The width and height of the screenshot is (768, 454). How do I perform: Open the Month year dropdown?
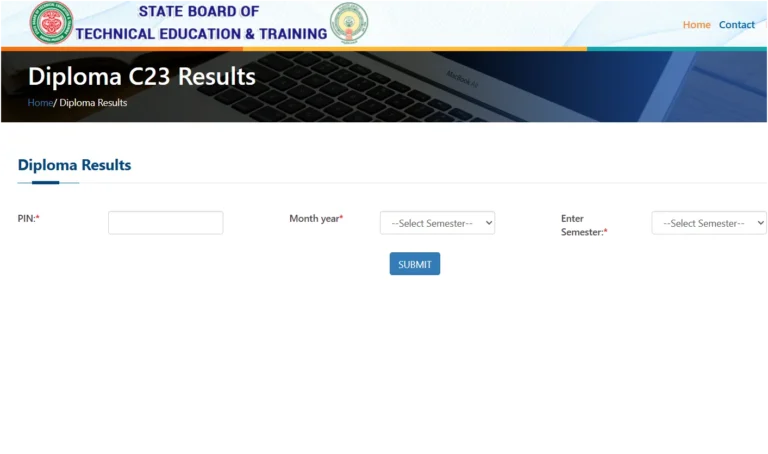(x=437, y=223)
